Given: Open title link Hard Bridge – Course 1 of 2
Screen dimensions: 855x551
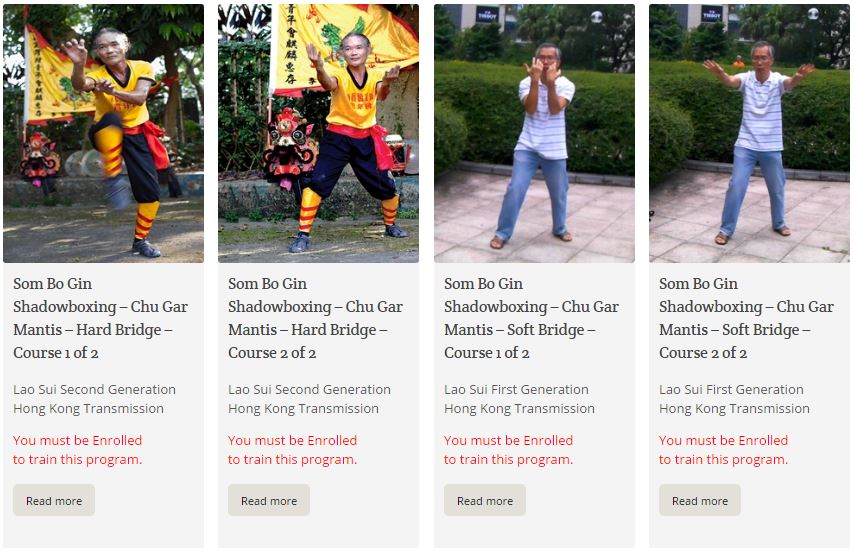Looking at the screenshot, I should pos(100,318).
